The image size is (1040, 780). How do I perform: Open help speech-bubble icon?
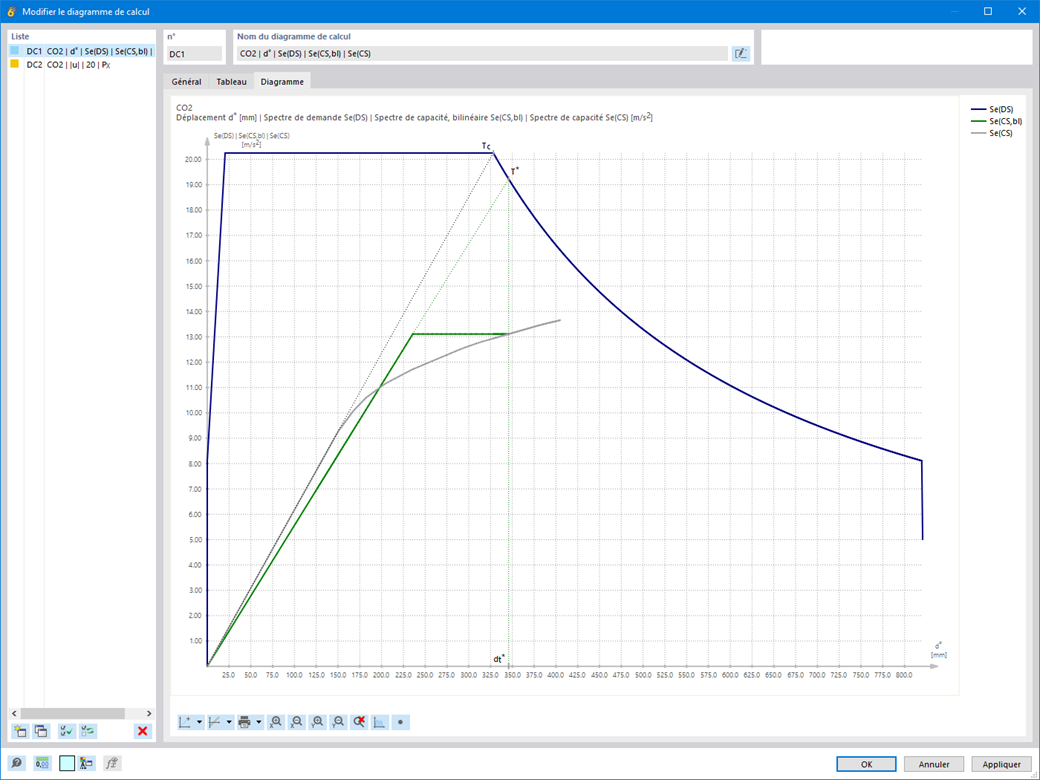tap(17, 763)
